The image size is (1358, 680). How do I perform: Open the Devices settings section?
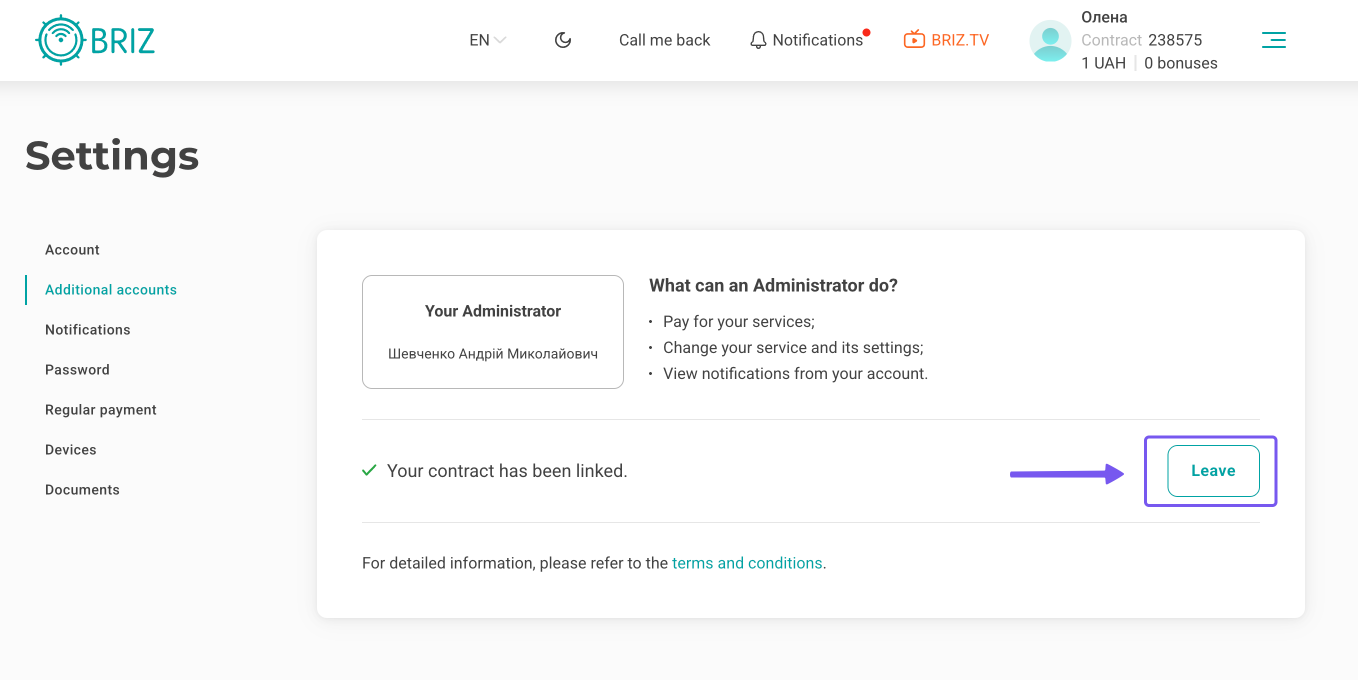pyautogui.click(x=71, y=450)
